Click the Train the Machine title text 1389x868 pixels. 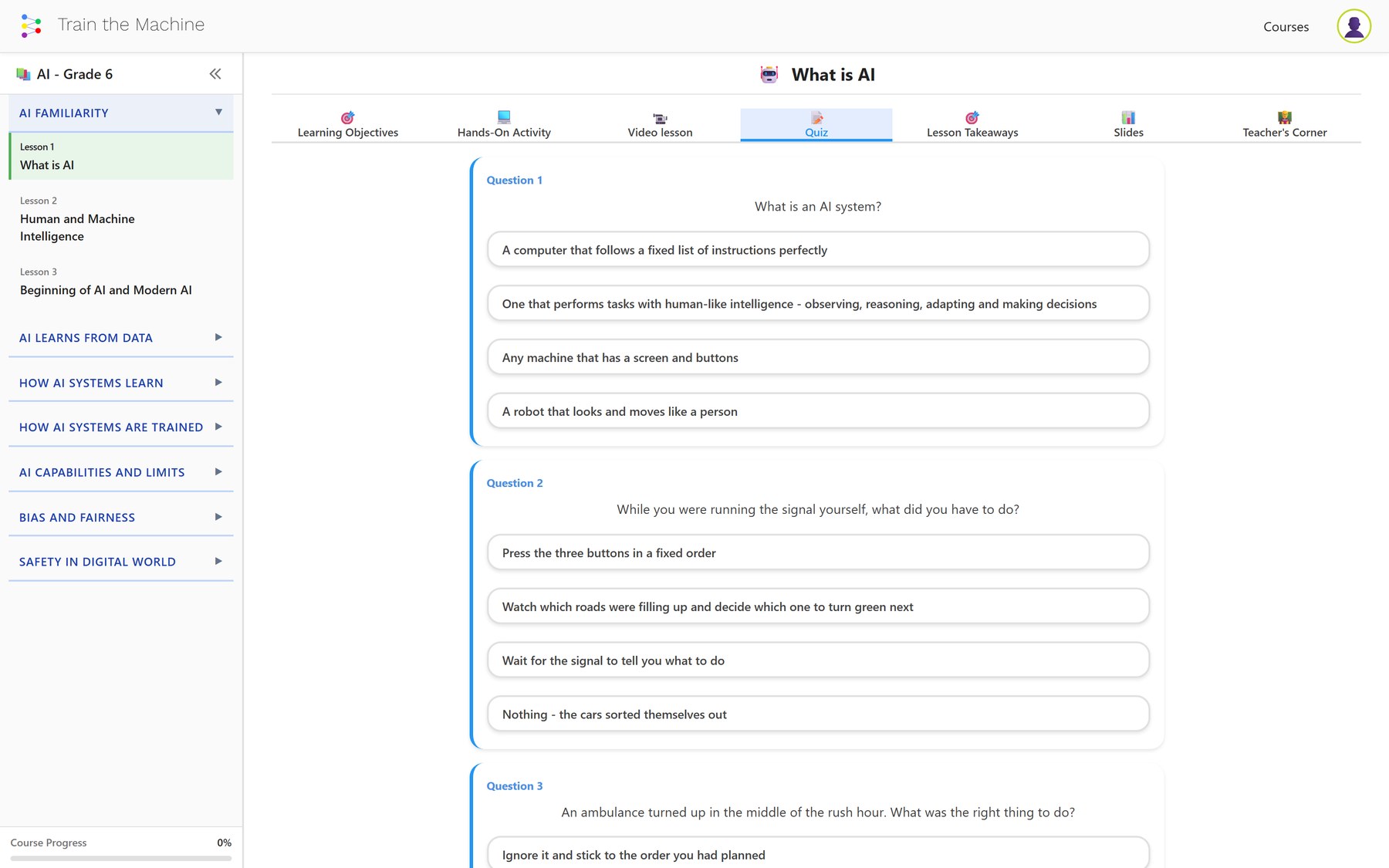pos(131,25)
